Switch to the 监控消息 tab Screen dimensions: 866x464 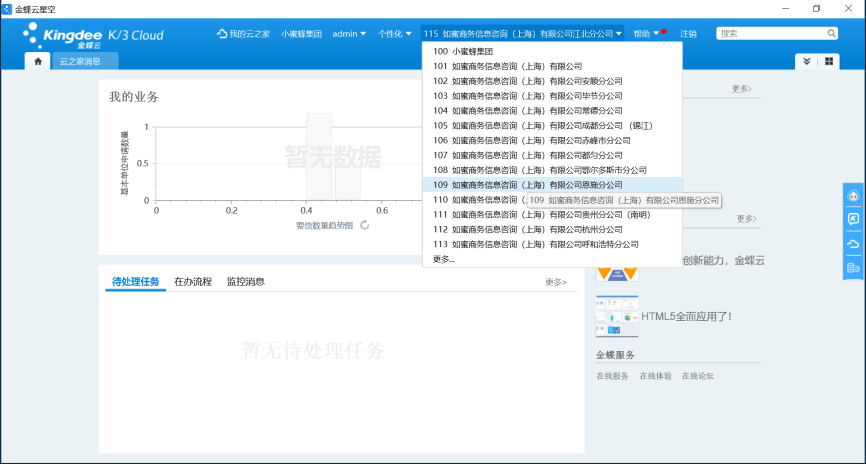[245, 282]
